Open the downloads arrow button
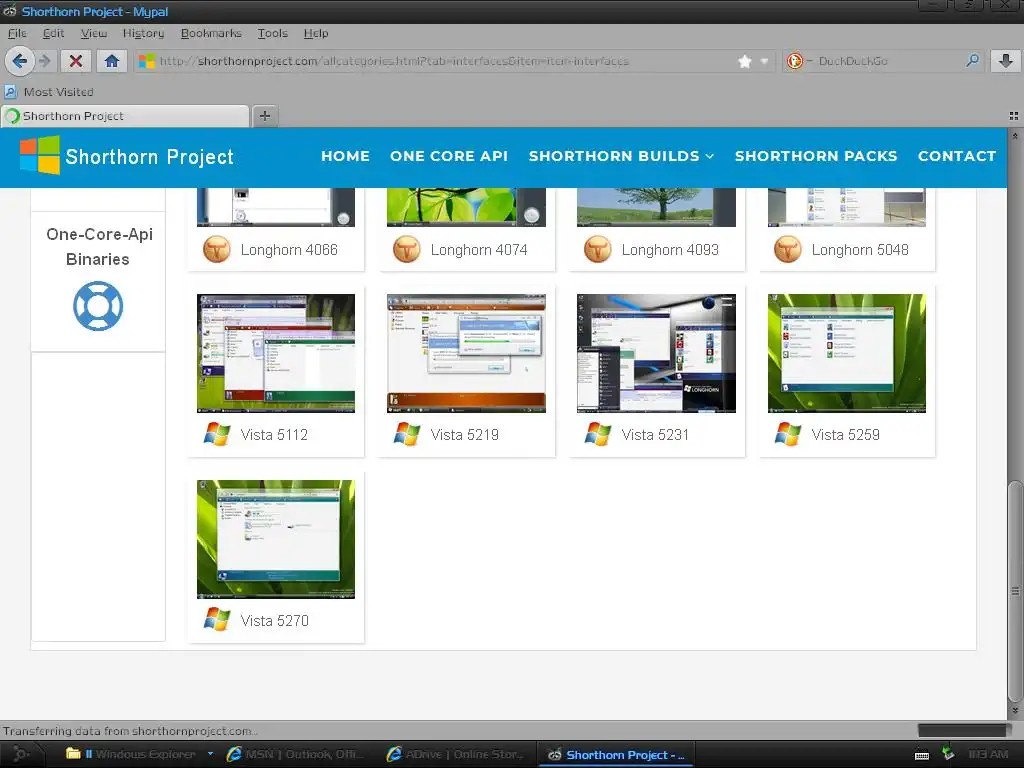The width and height of the screenshot is (1024, 768). point(1006,61)
